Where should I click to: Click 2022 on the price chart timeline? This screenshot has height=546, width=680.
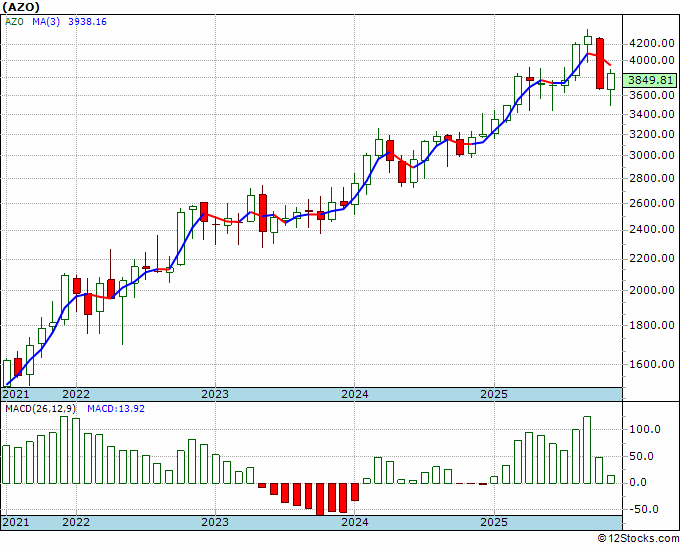[76, 394]
